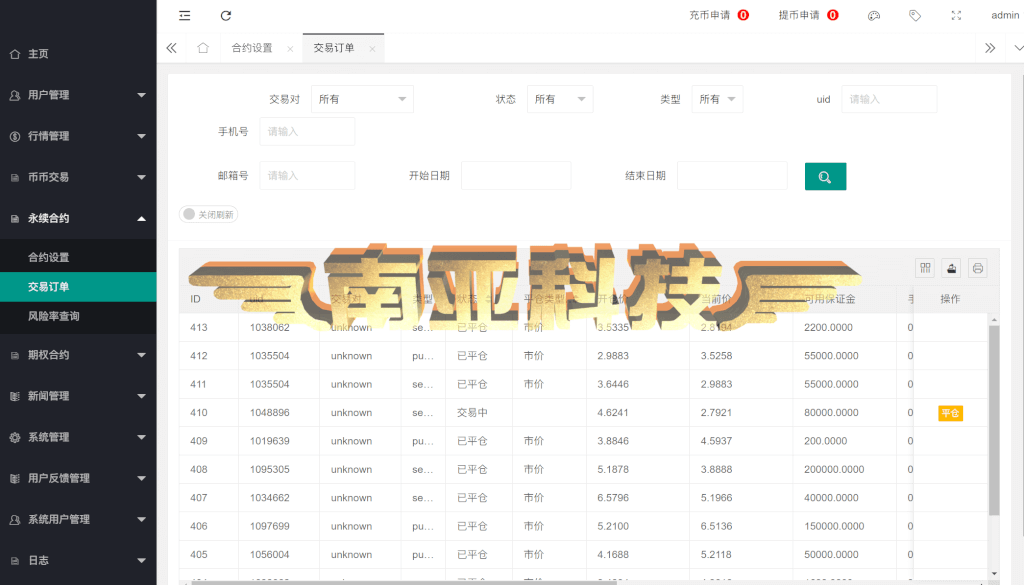The width and height of the screenshot is (1024, 585).
Task: Expand the 用户管理 sidebar menu
Action: pos(78,95)
